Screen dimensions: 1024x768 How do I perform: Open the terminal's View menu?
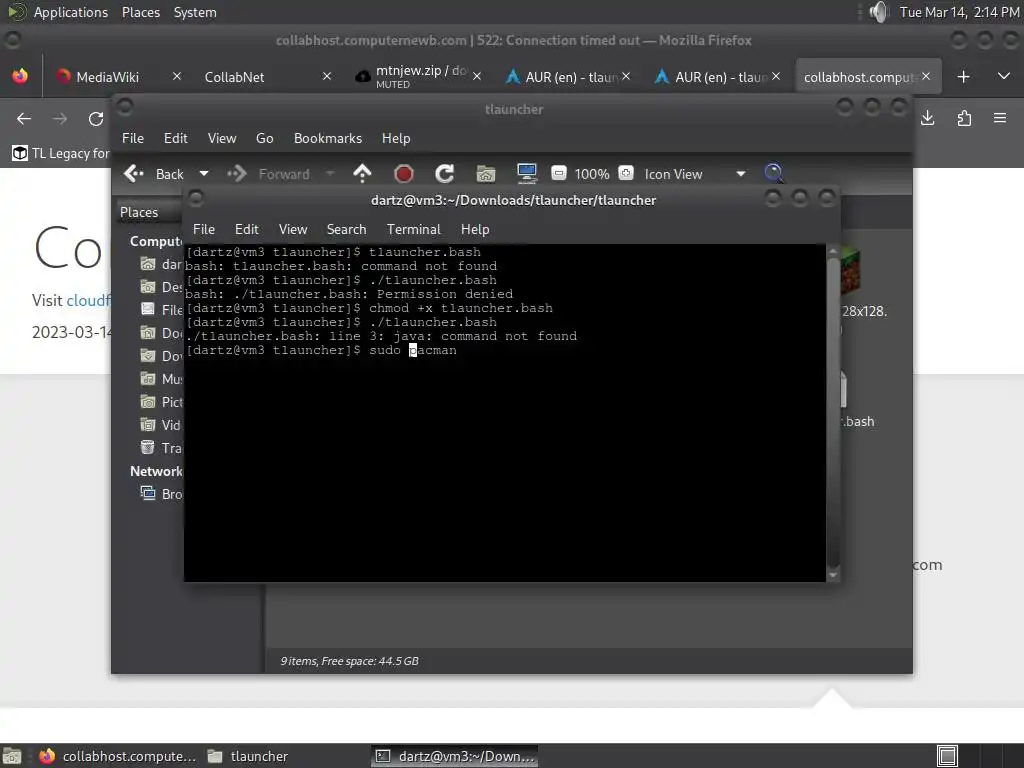pos(293,229)
